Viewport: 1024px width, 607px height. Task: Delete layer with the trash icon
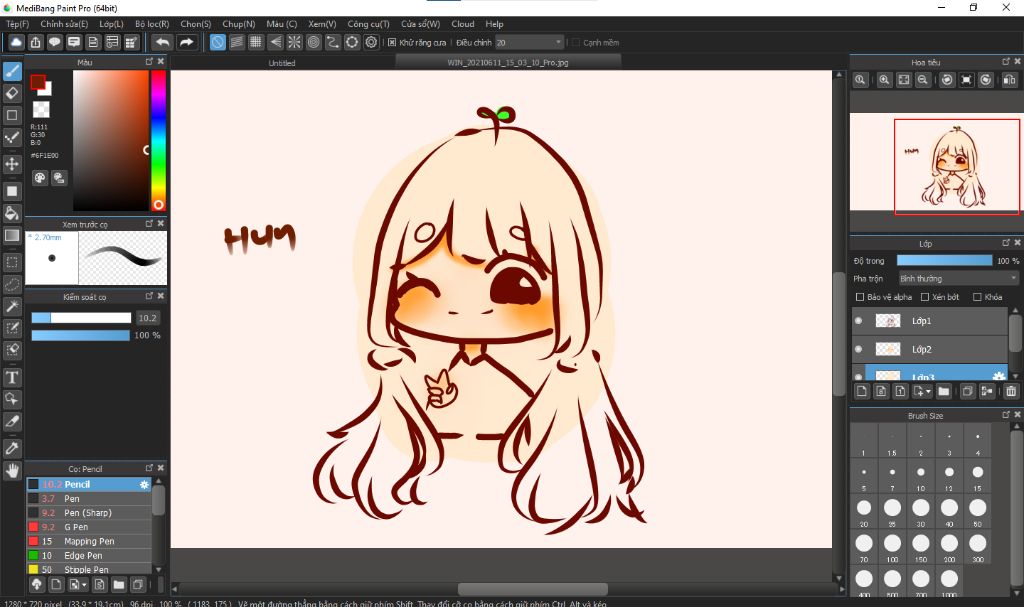[1011, 391]
